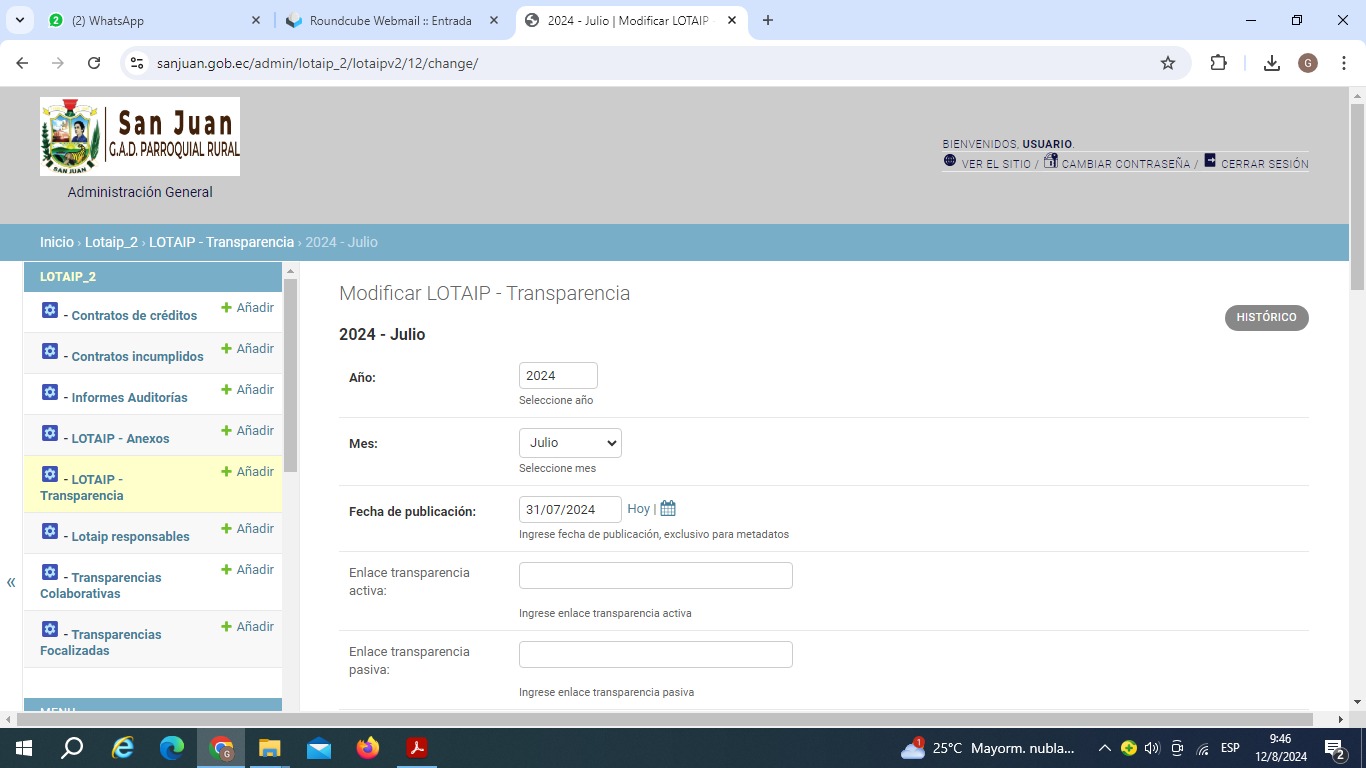
Task: Open the Mes dropdown showing Julio
Action: coord(570,443)
